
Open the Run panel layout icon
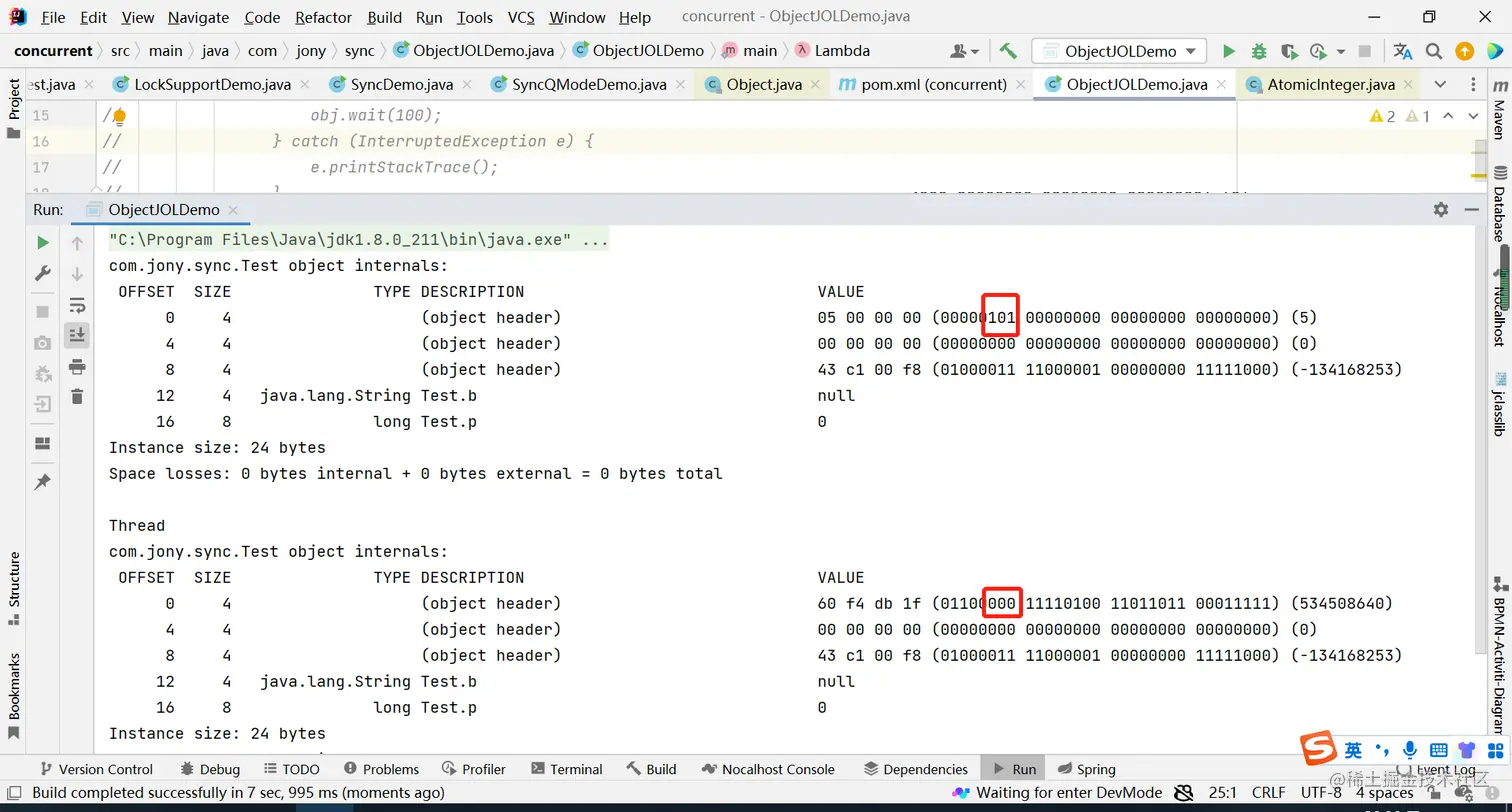[x=43, y=443]
